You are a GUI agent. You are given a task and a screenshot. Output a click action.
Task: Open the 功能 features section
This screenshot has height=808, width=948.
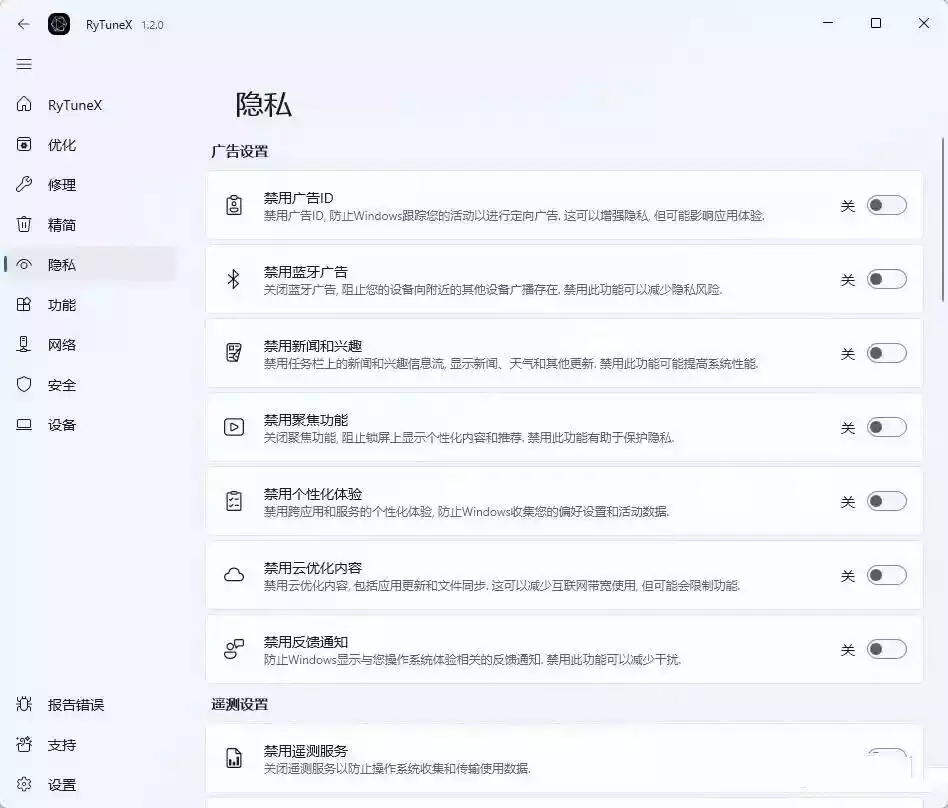[x=62, y=304]
